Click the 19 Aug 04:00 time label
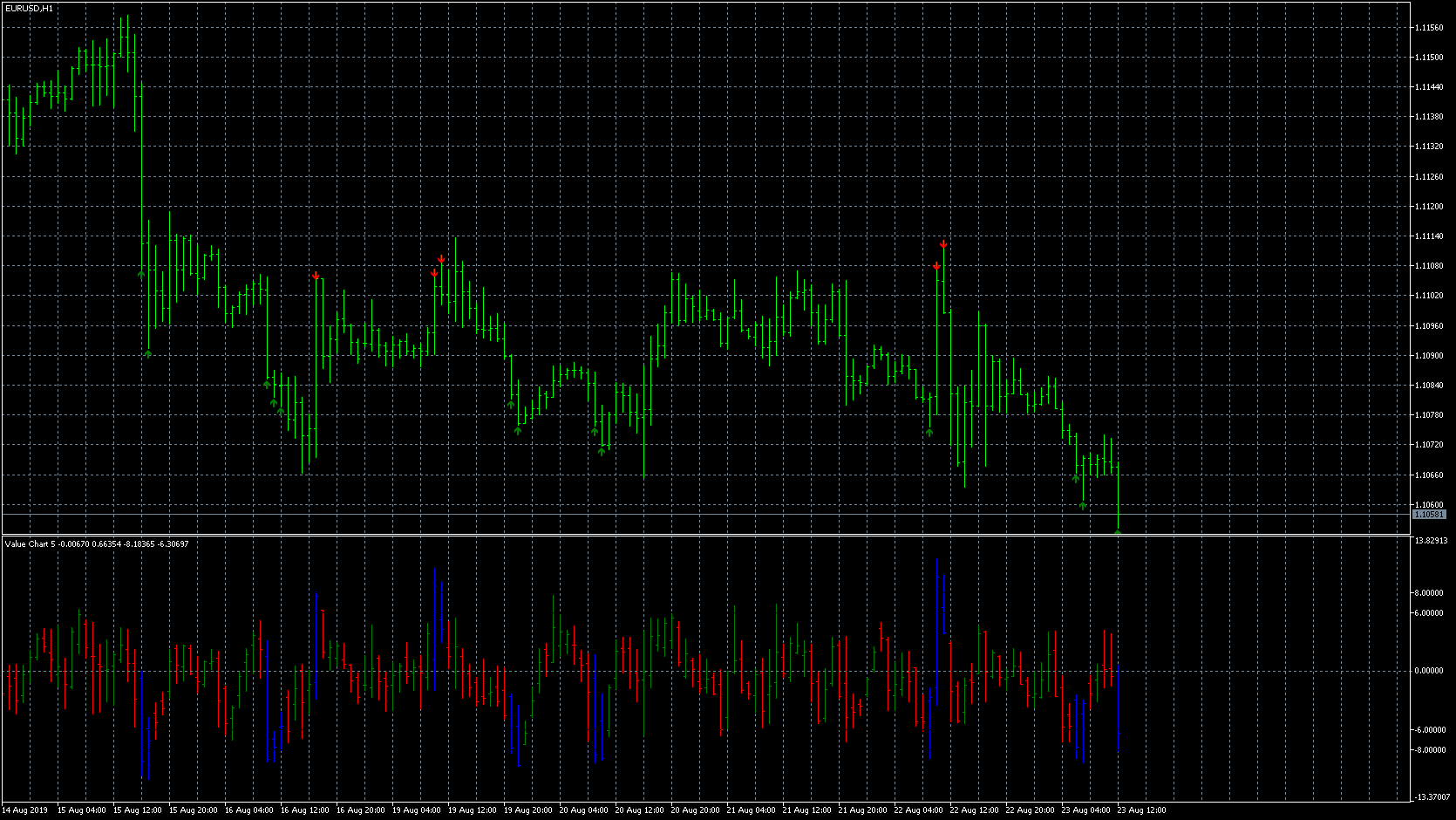Viewport: 1456px width, 820px height. point(417,810)
